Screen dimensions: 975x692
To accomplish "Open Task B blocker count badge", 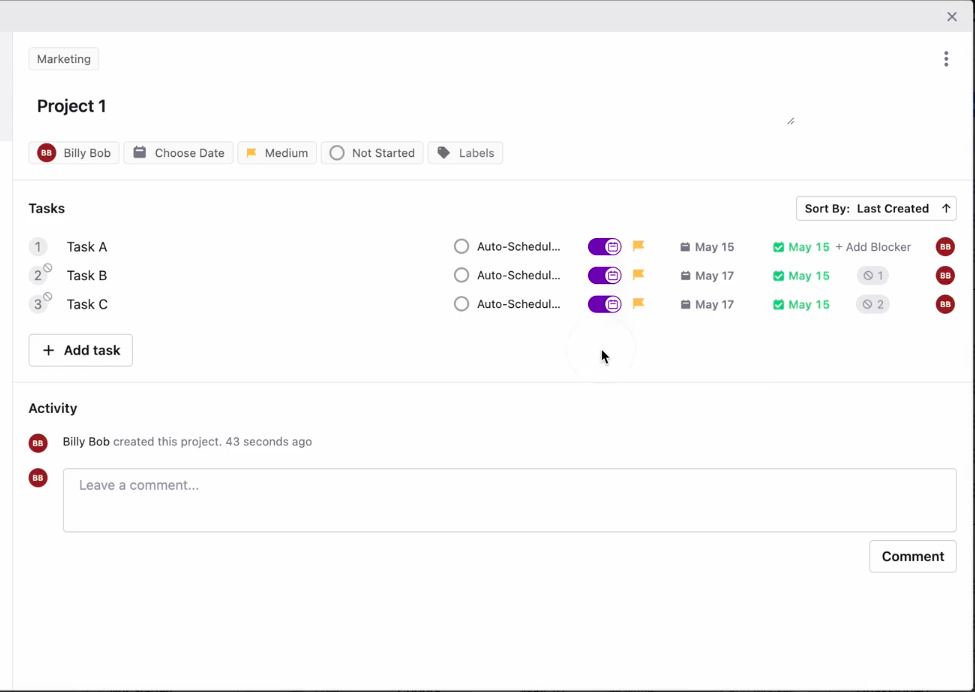I will tap(873, 276).
